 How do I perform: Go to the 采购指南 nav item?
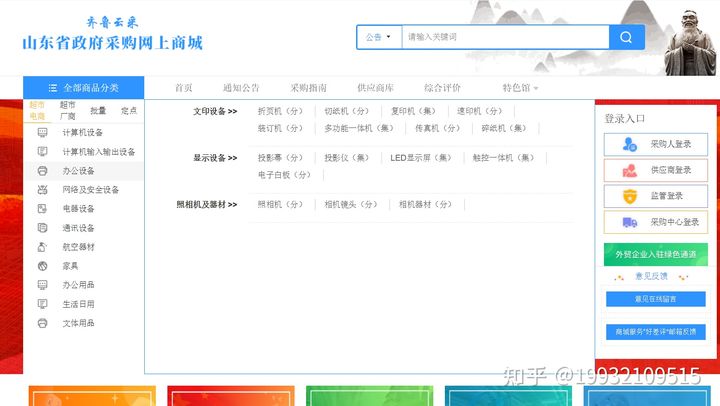pyautogui.click(x=308, y=88)
